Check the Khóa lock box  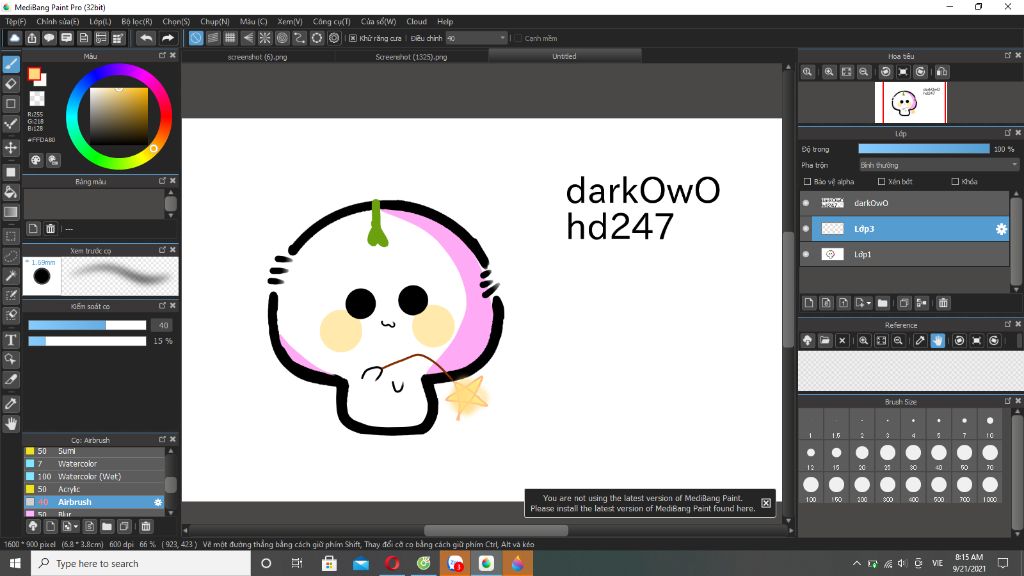955,182
